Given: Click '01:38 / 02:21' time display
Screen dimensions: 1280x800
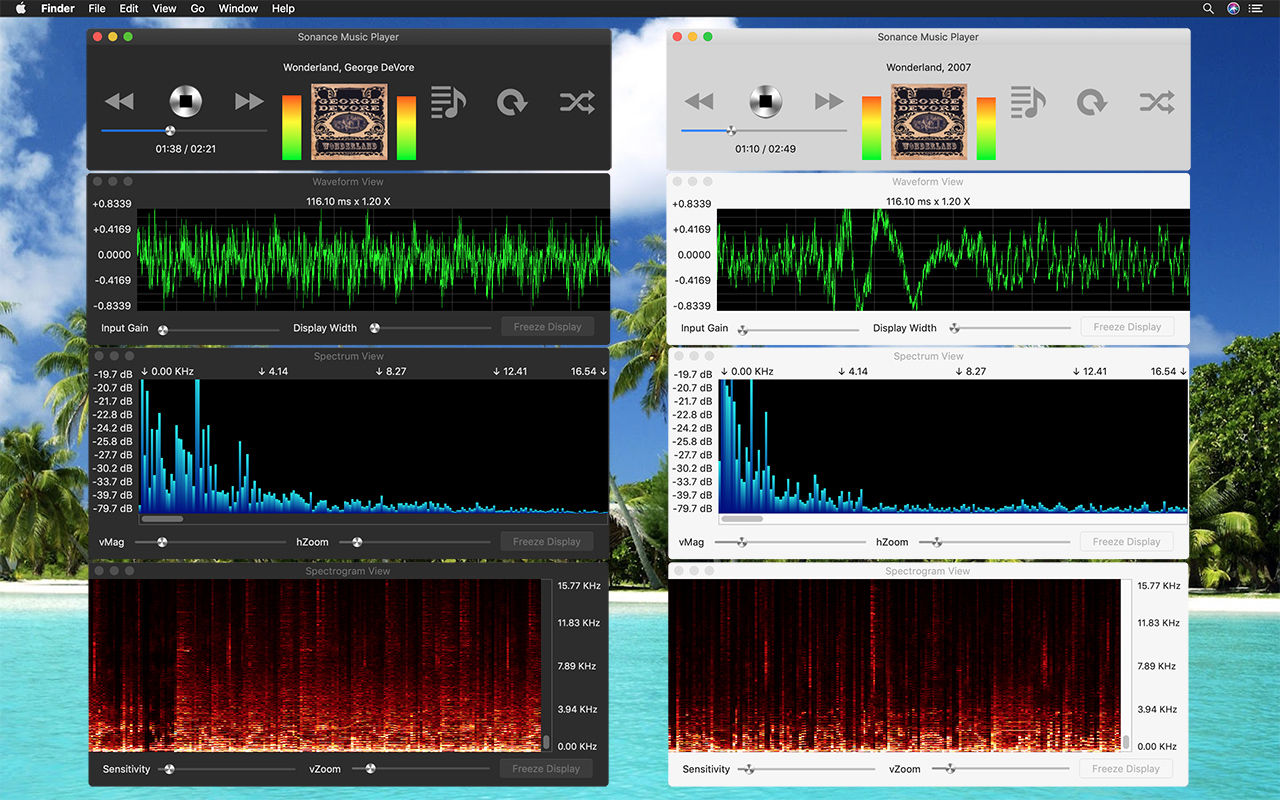Looking at the screenshot, I should point(185,149).
